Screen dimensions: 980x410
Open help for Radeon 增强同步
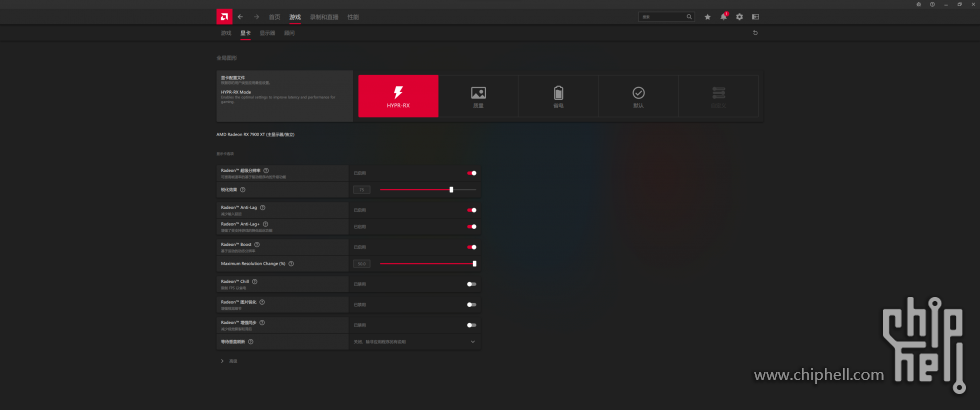(262, 322)
